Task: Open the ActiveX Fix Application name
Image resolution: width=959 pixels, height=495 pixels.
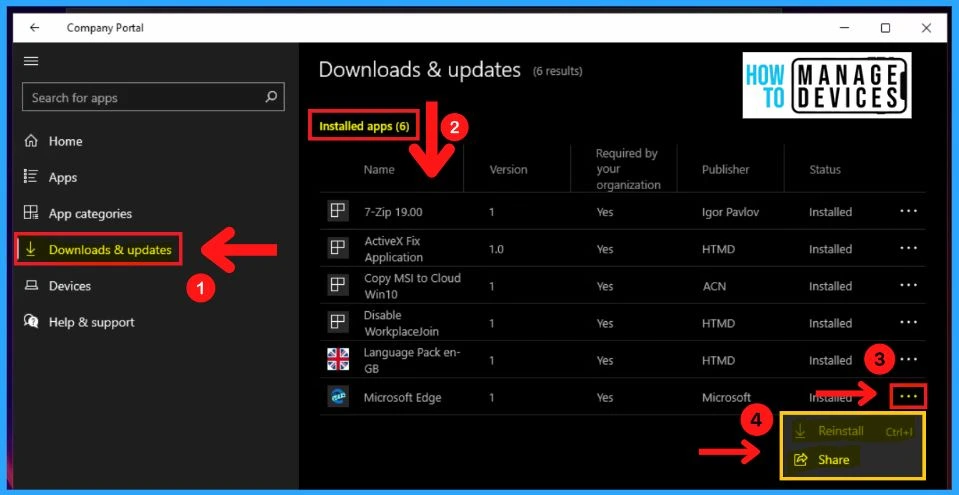Action: tap(393, 249)
